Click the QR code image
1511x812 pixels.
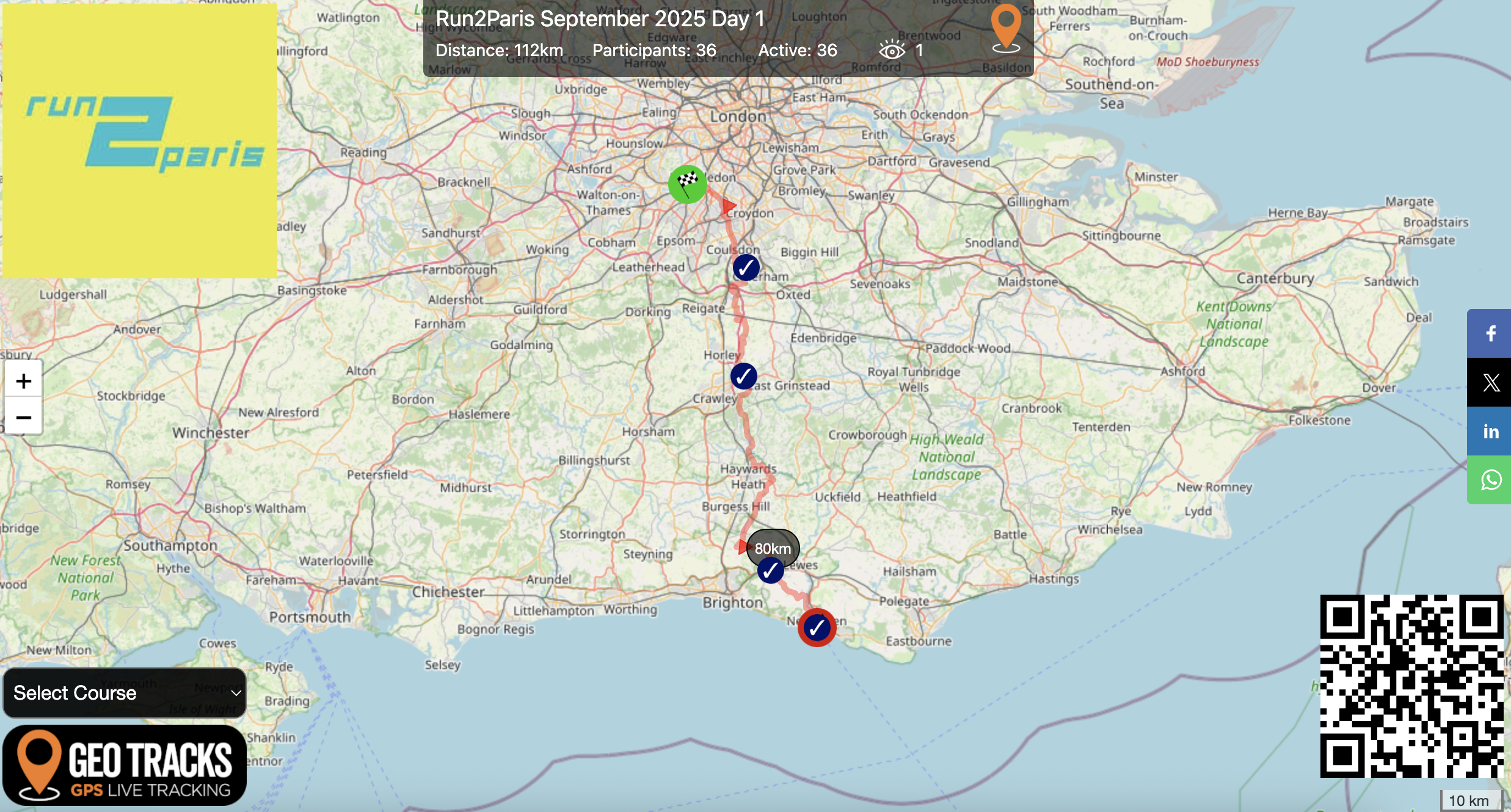click(1411, 686)
